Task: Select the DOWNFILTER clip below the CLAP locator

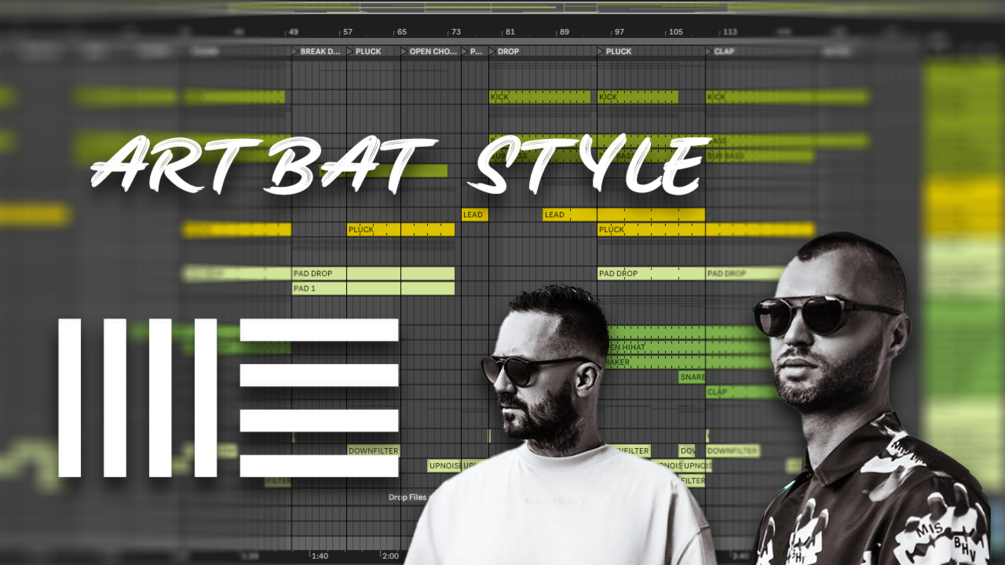Action: 733,450
